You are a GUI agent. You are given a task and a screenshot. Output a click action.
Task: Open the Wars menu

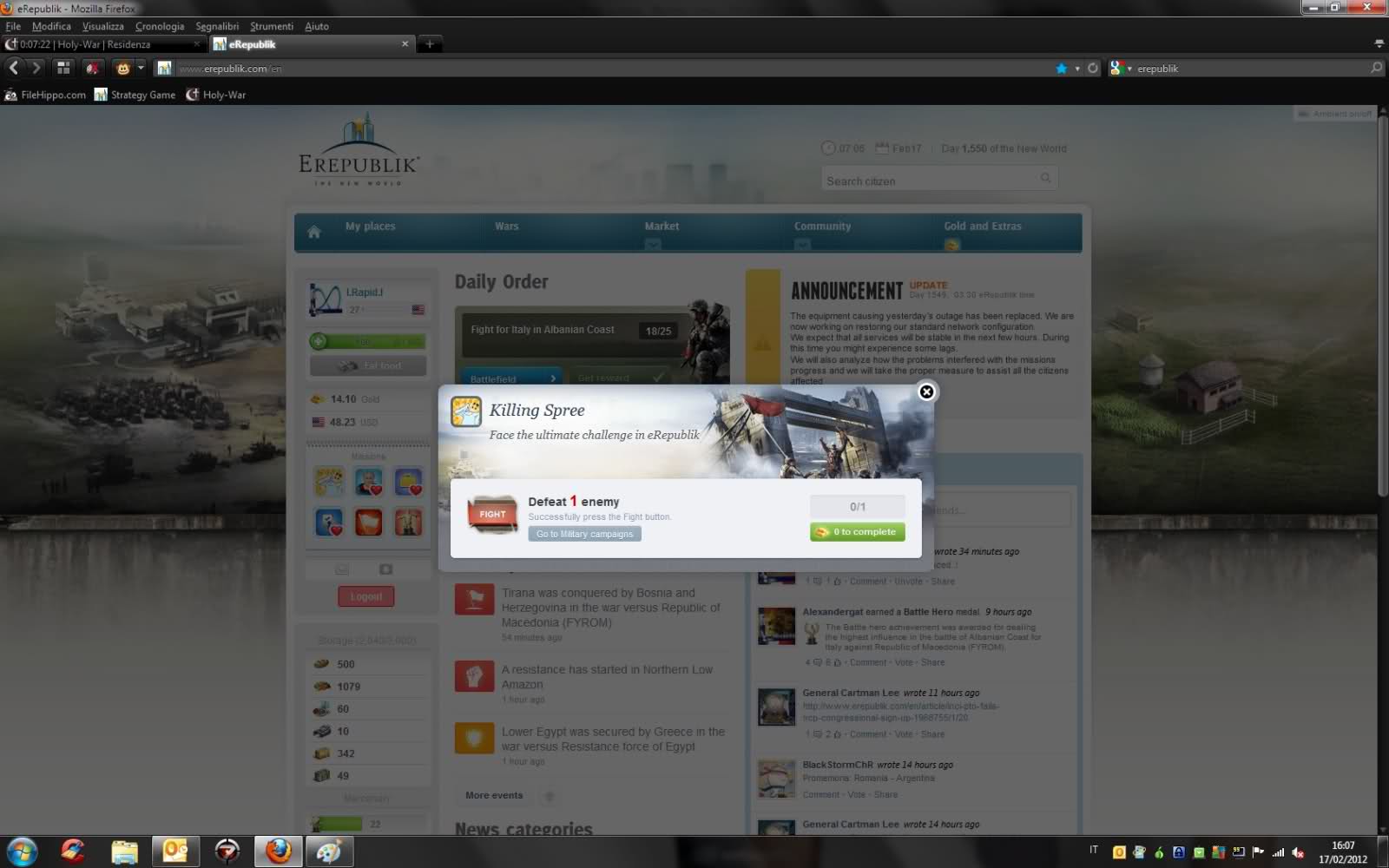click(507, 227)
